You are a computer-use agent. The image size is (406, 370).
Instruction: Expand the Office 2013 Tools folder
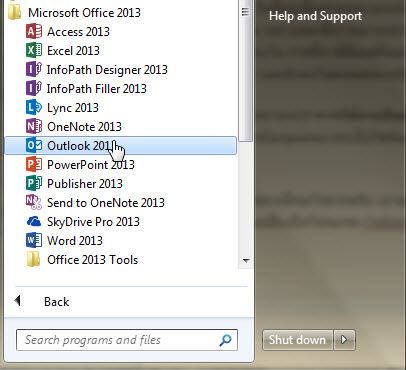[x=92, y=260]
